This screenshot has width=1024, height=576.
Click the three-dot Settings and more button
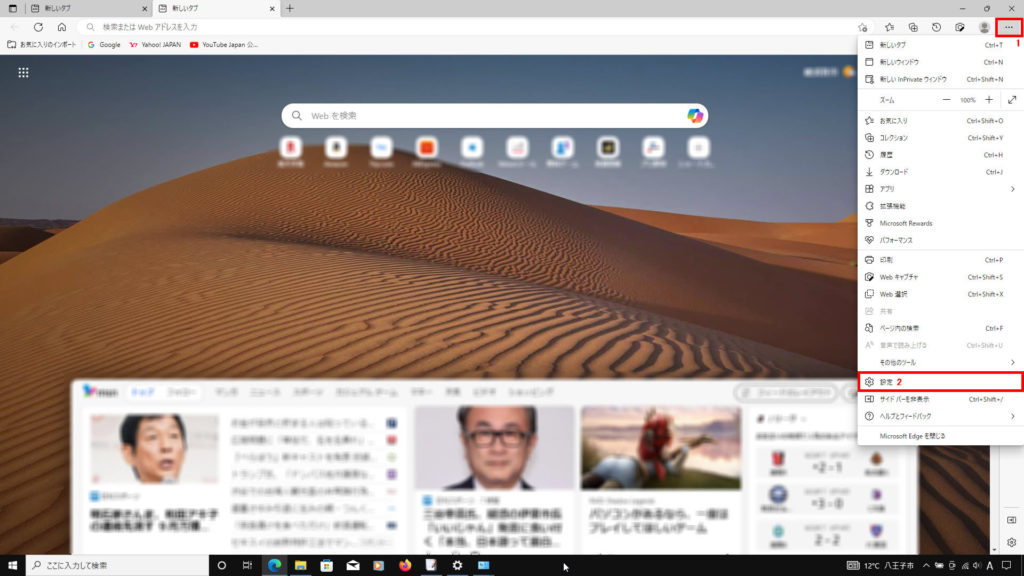1009,27
